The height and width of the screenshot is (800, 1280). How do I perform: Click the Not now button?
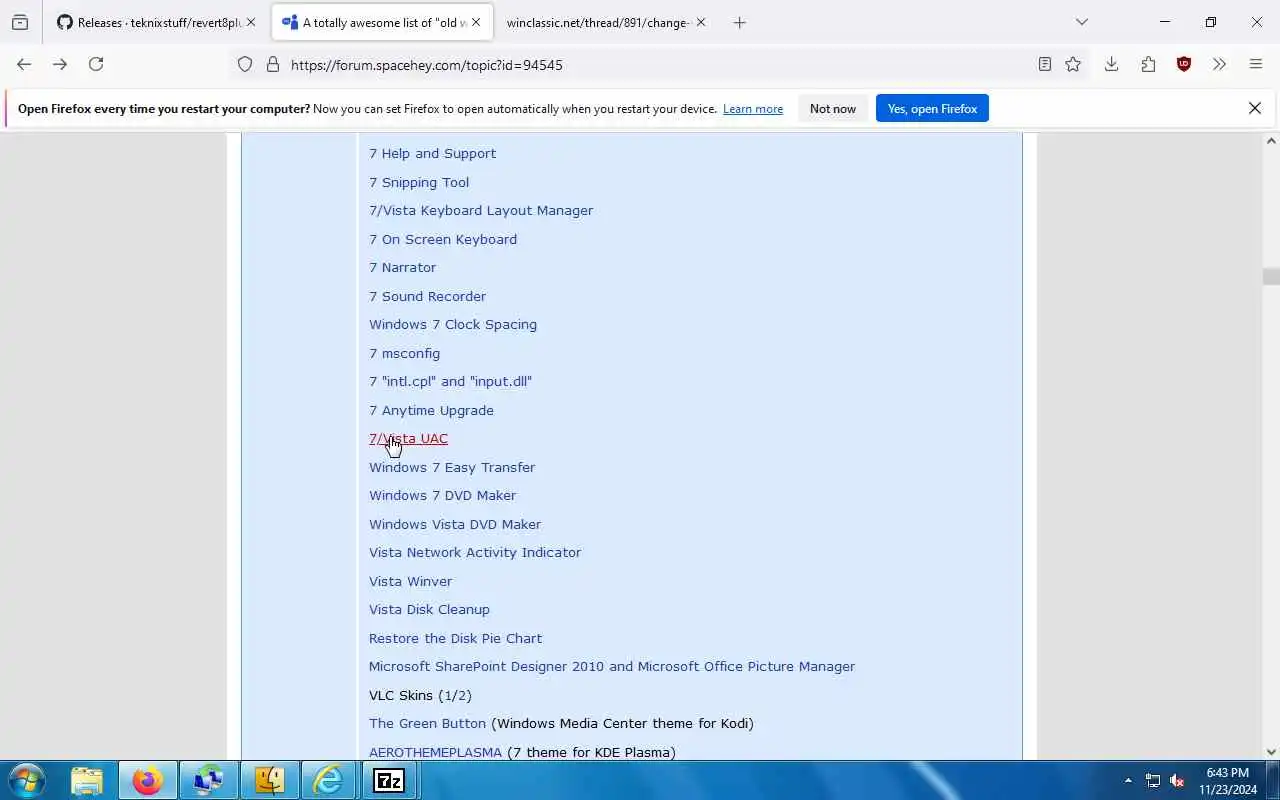(x=833, y=108)
